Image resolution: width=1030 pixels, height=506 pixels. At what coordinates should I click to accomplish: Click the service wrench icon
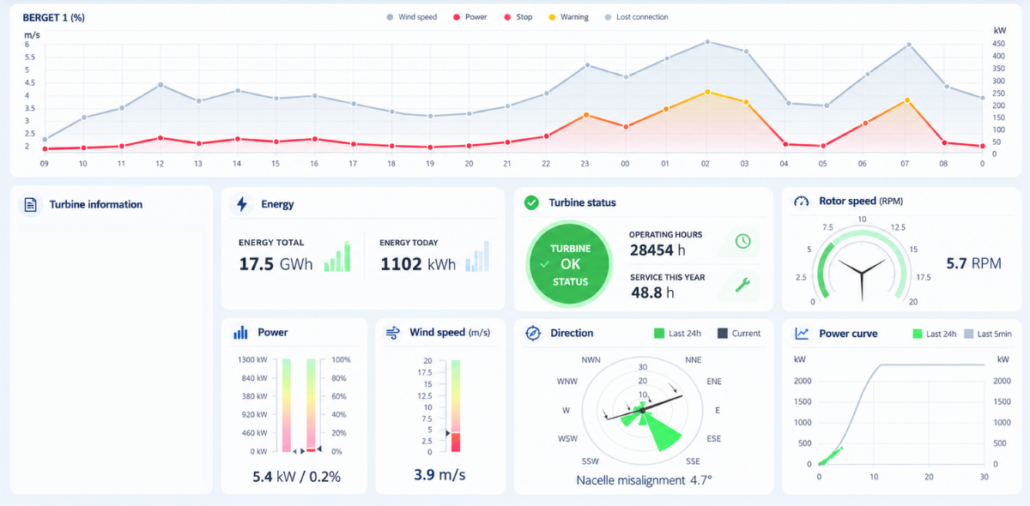743,285
